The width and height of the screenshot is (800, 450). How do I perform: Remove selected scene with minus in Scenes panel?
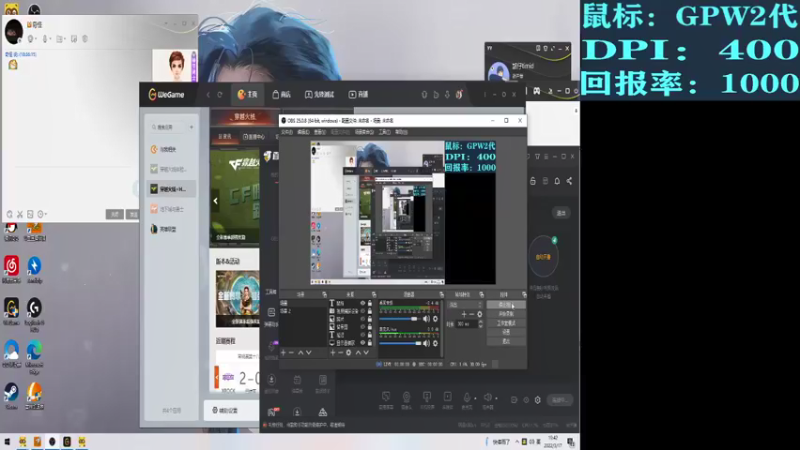tap(291, 353)
